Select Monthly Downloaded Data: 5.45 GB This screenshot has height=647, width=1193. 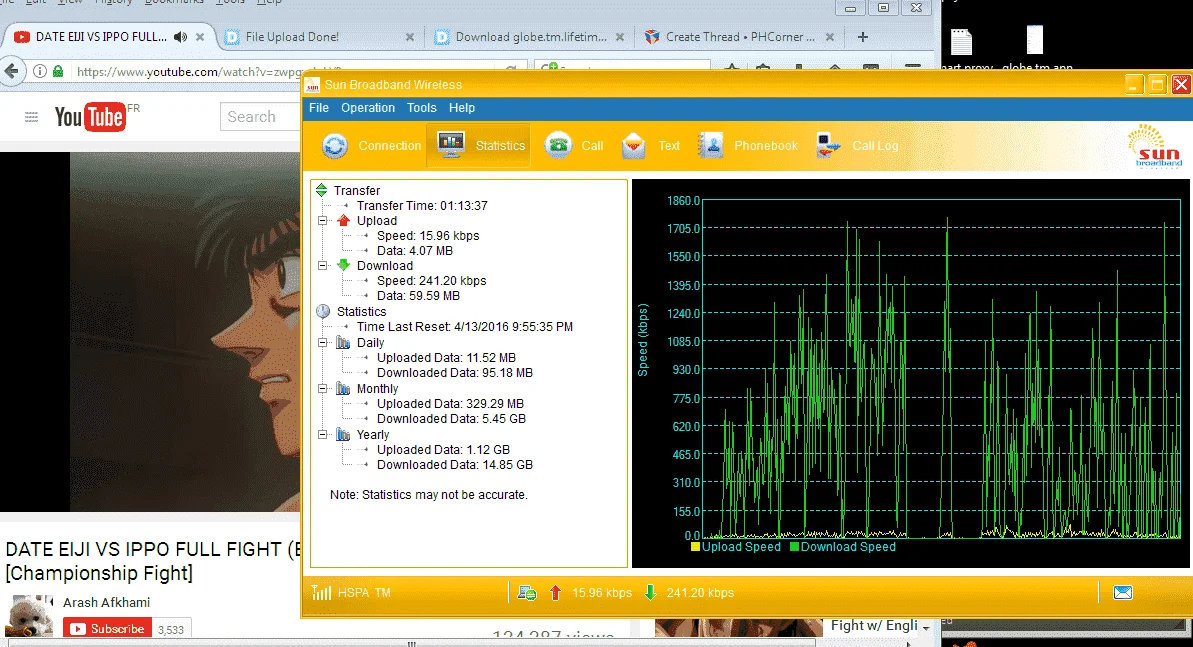pyautogui.click(x=451, y=419)
